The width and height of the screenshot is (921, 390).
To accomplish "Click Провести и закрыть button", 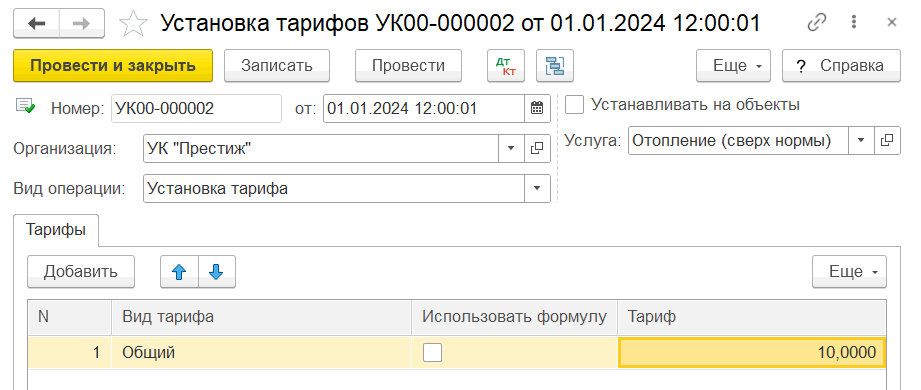I will point(113,66).
